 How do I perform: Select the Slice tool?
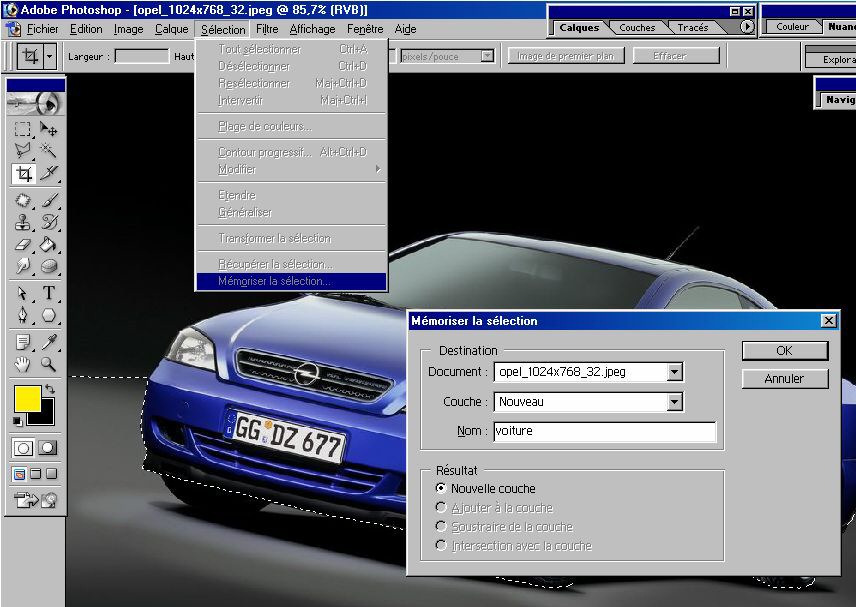(49, 174)
